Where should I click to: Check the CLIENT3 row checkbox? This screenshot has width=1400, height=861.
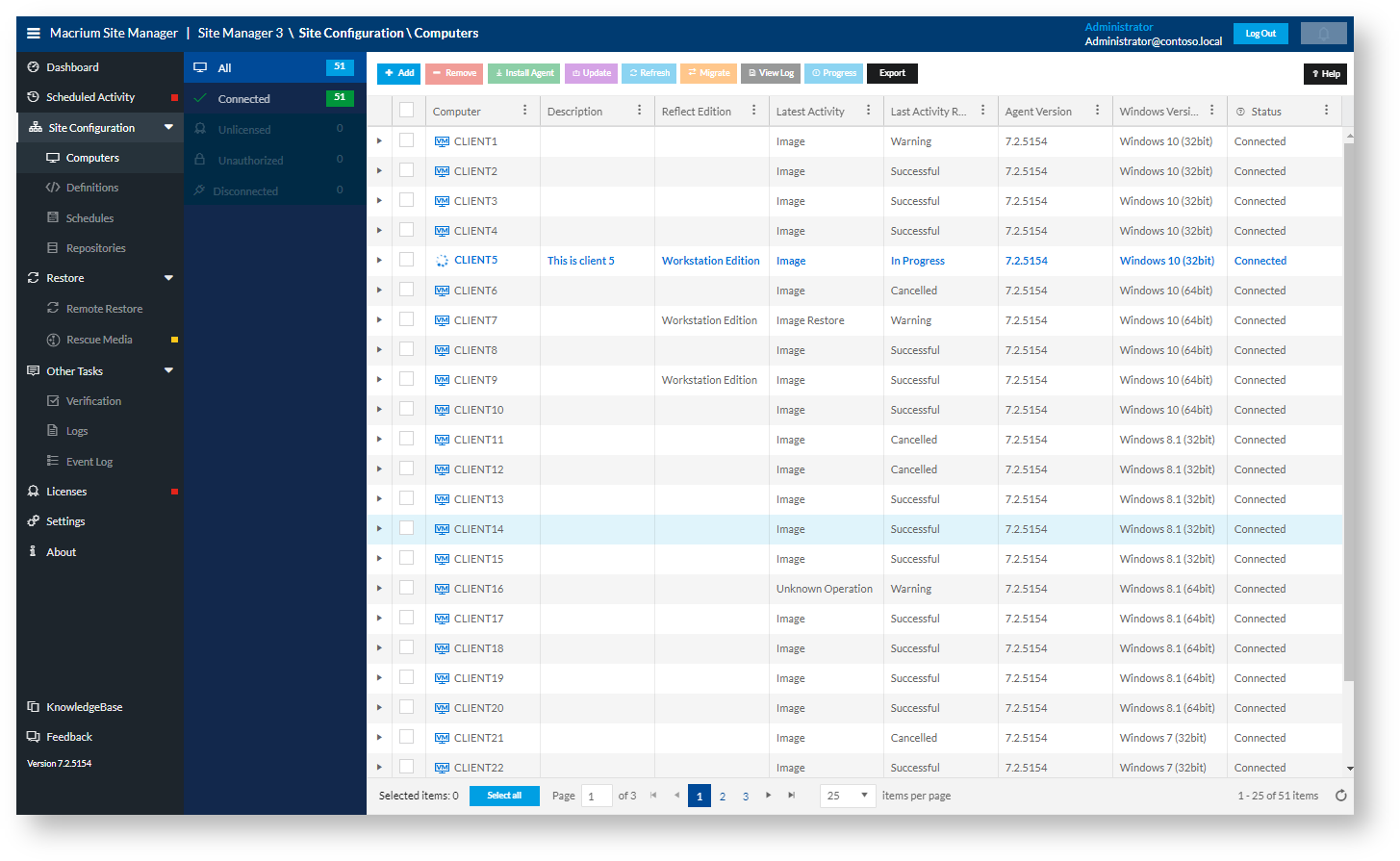(x=406, y=200)
